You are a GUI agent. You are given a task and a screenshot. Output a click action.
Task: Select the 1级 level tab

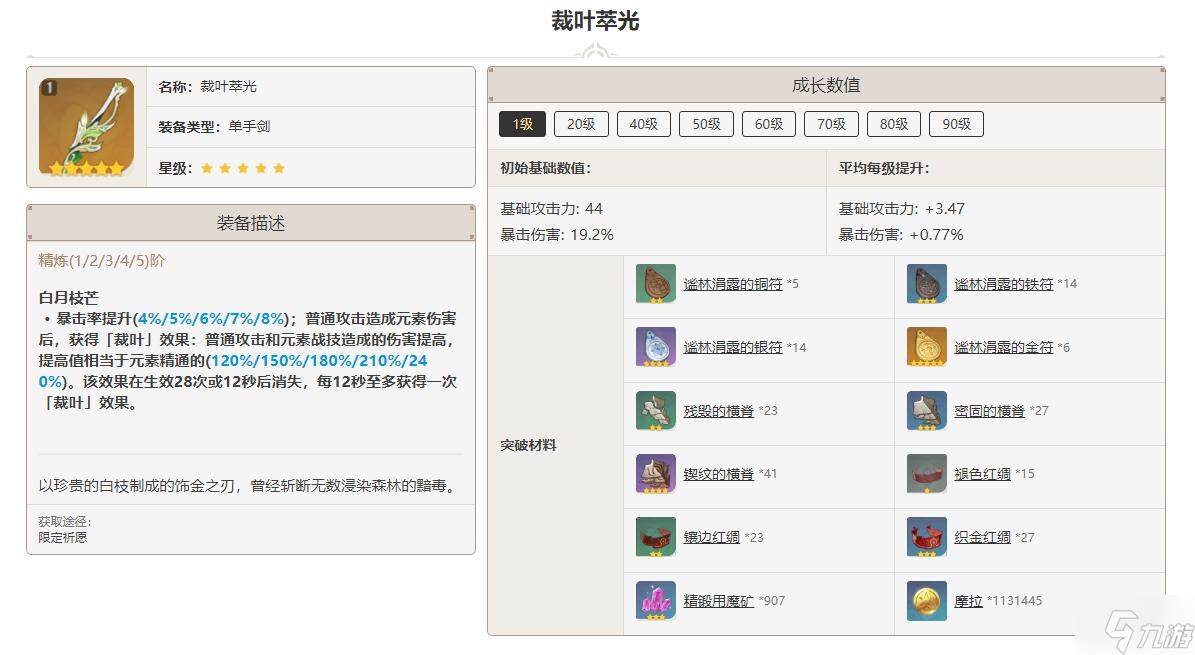click(523, 124)
